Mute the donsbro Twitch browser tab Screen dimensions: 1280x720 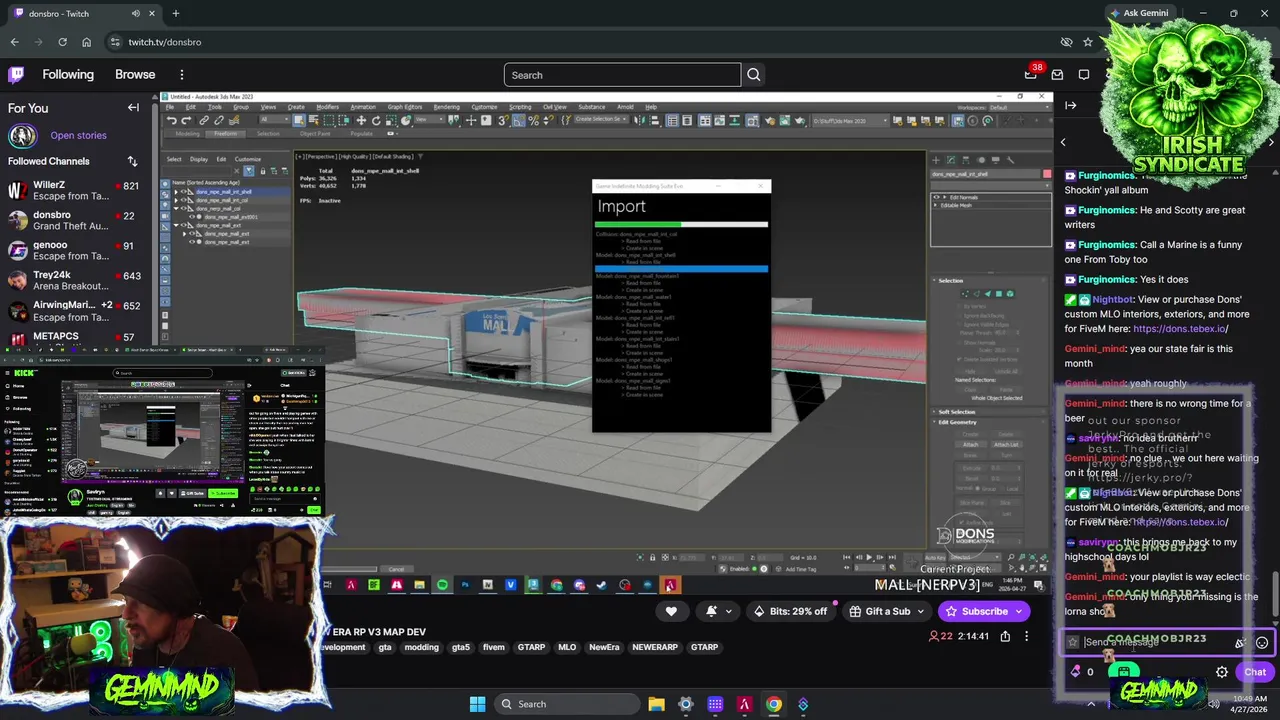(136, 13)
